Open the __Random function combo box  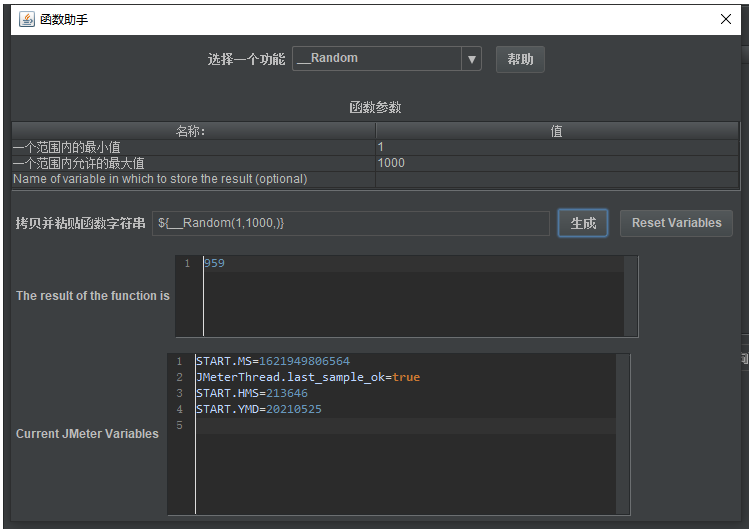[x=387, y=59]
